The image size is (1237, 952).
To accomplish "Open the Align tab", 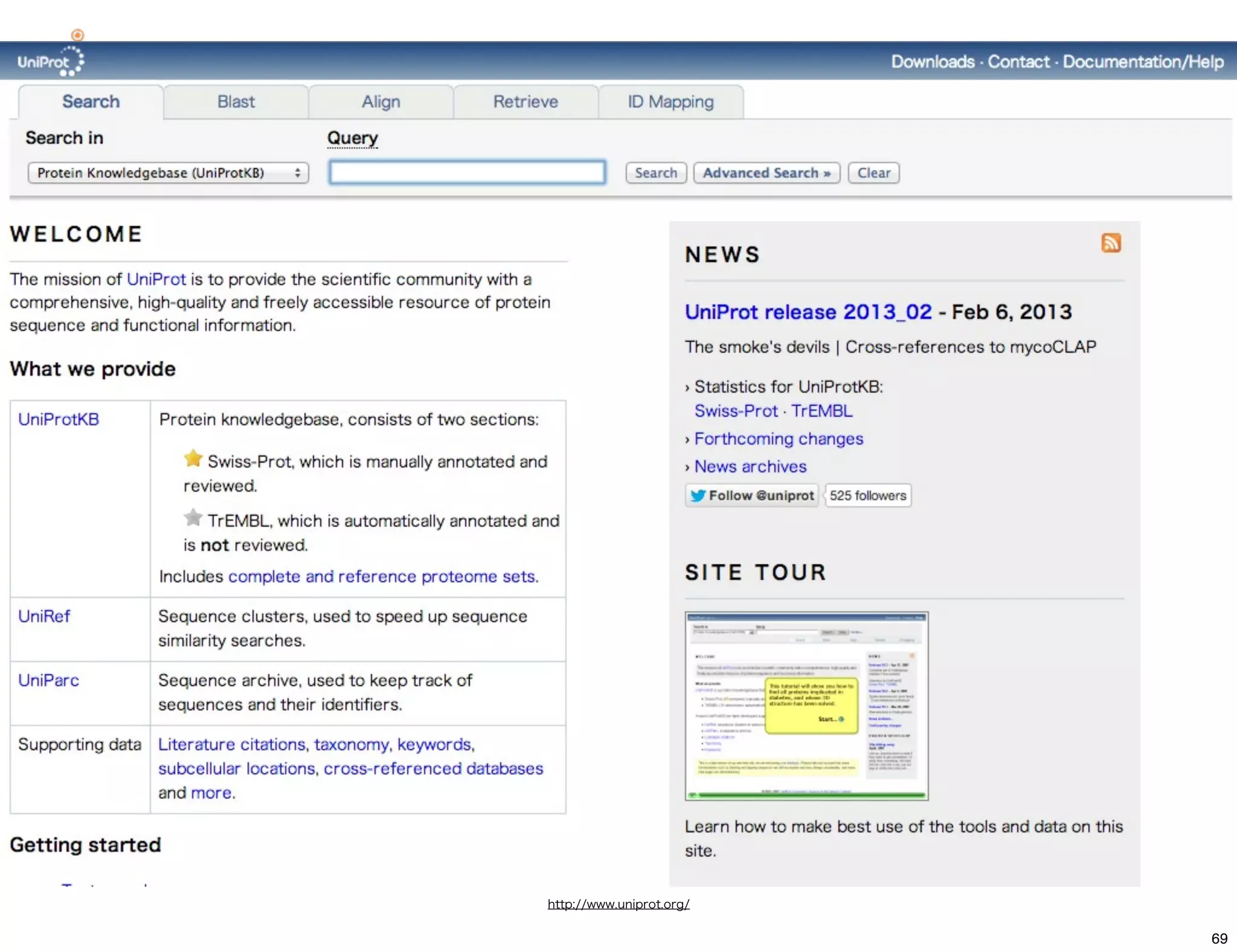I will point(381,101).
